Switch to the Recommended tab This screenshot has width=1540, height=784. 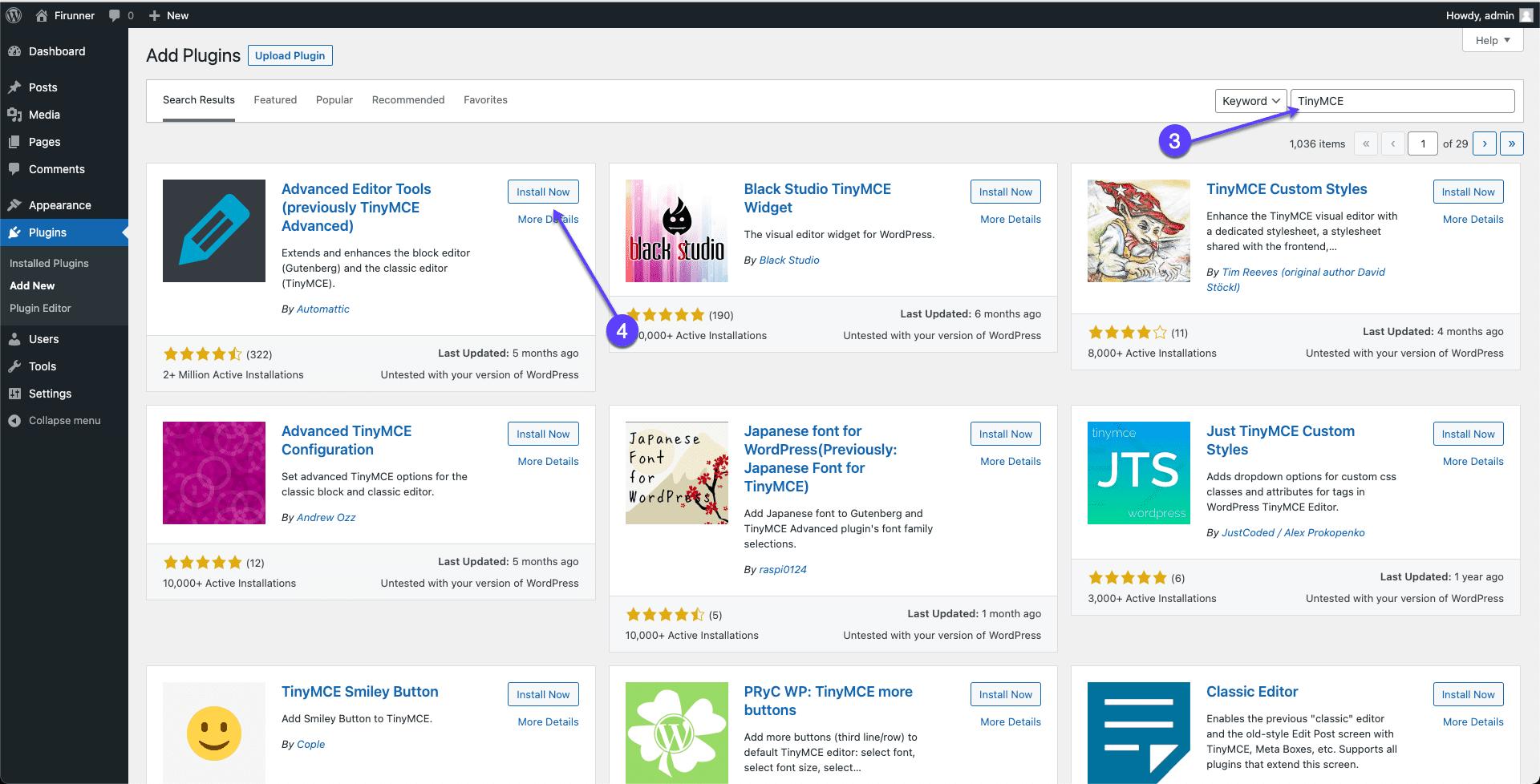coord(408,100)
